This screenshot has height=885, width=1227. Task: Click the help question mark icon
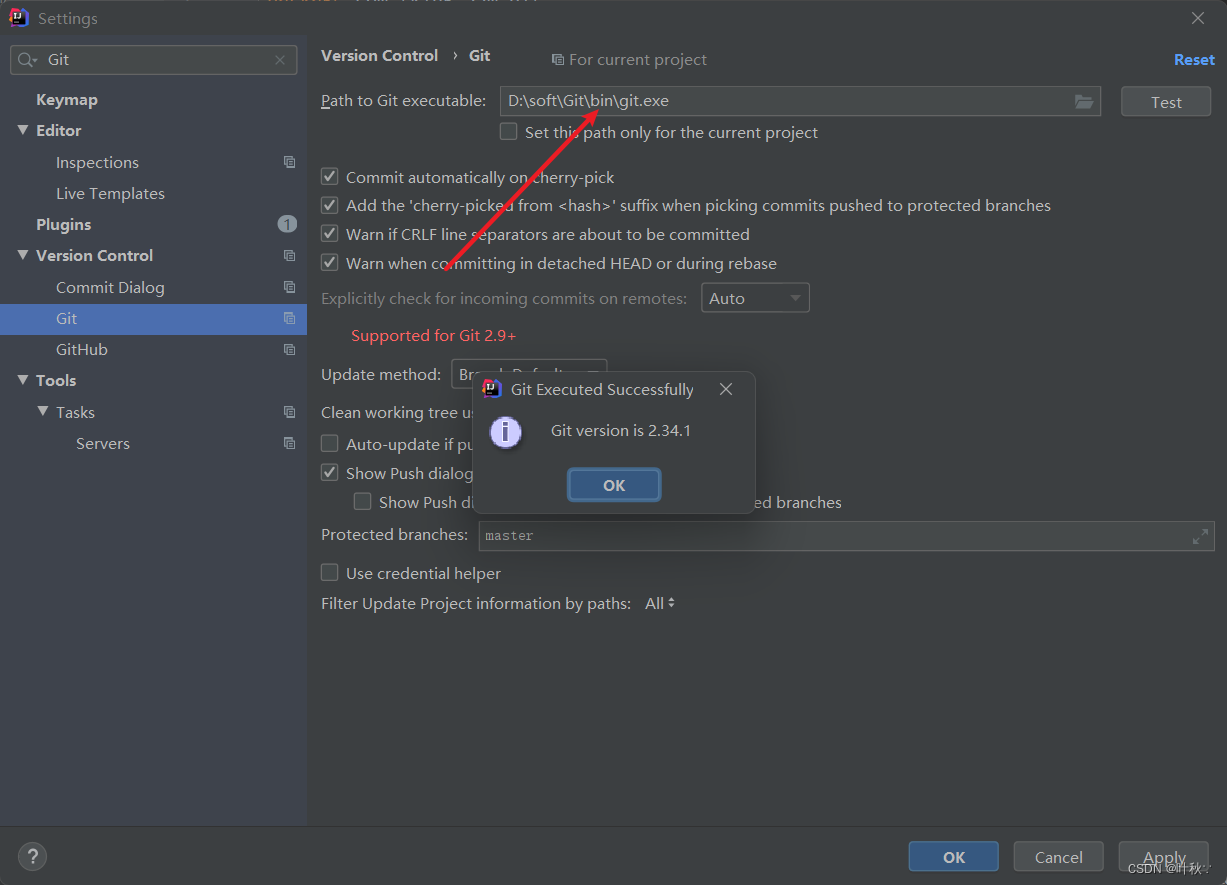32,856
